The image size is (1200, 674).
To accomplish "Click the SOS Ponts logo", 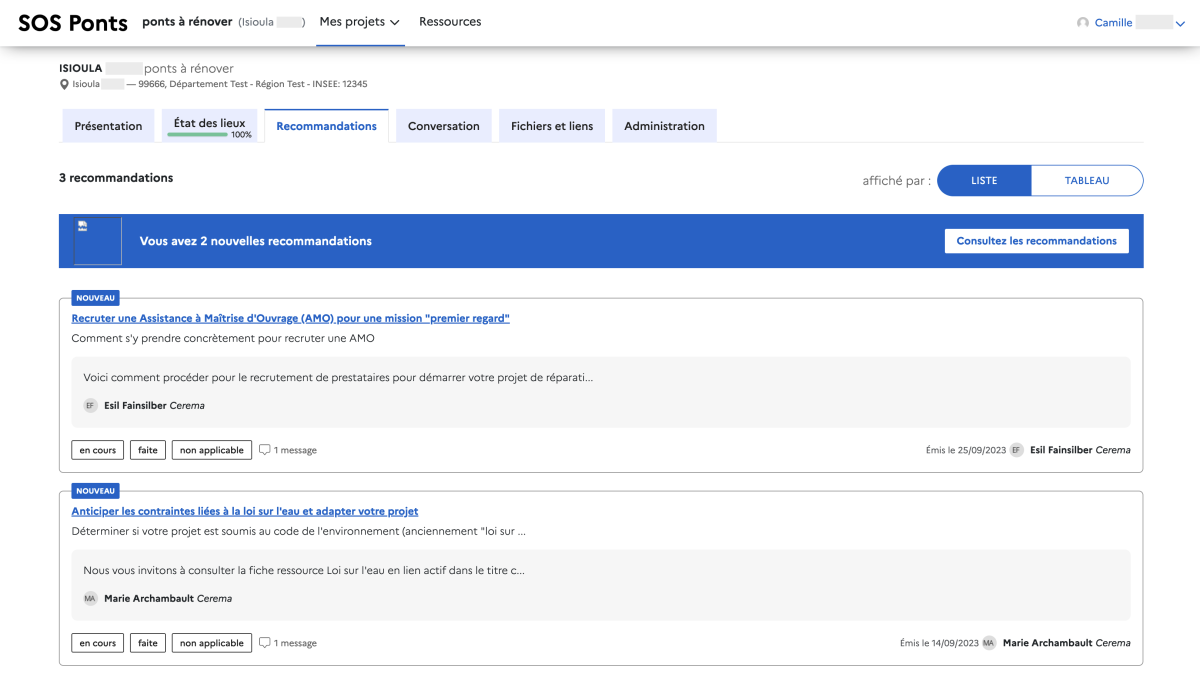I will (73, 23).
